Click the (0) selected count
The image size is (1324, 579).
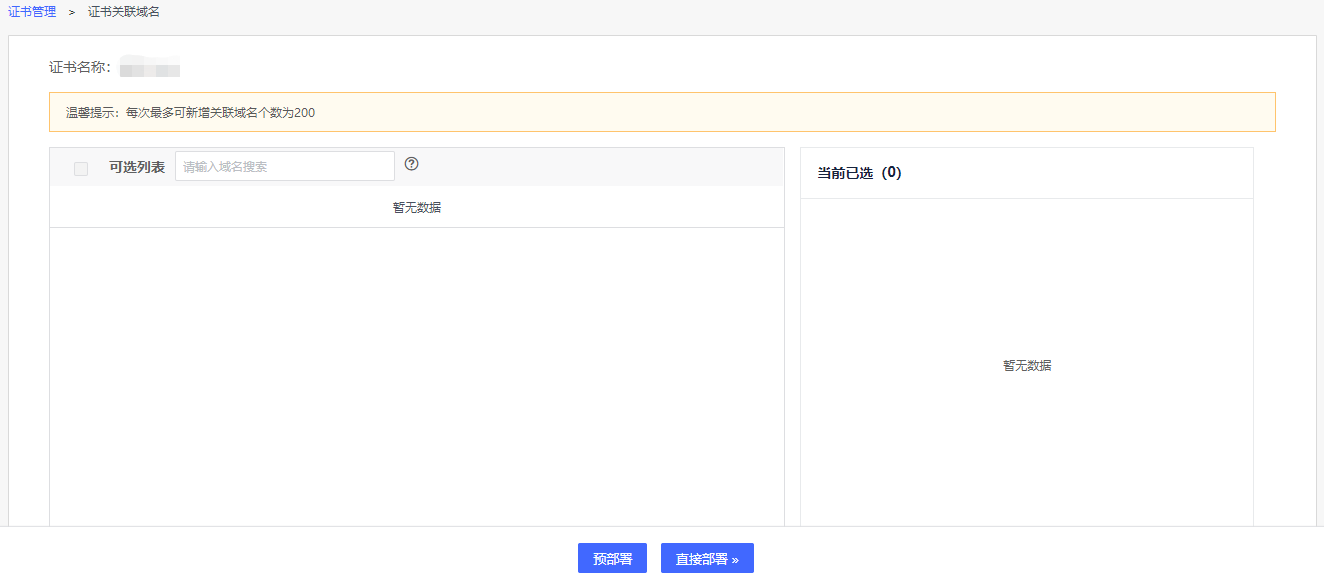(891, 173)
